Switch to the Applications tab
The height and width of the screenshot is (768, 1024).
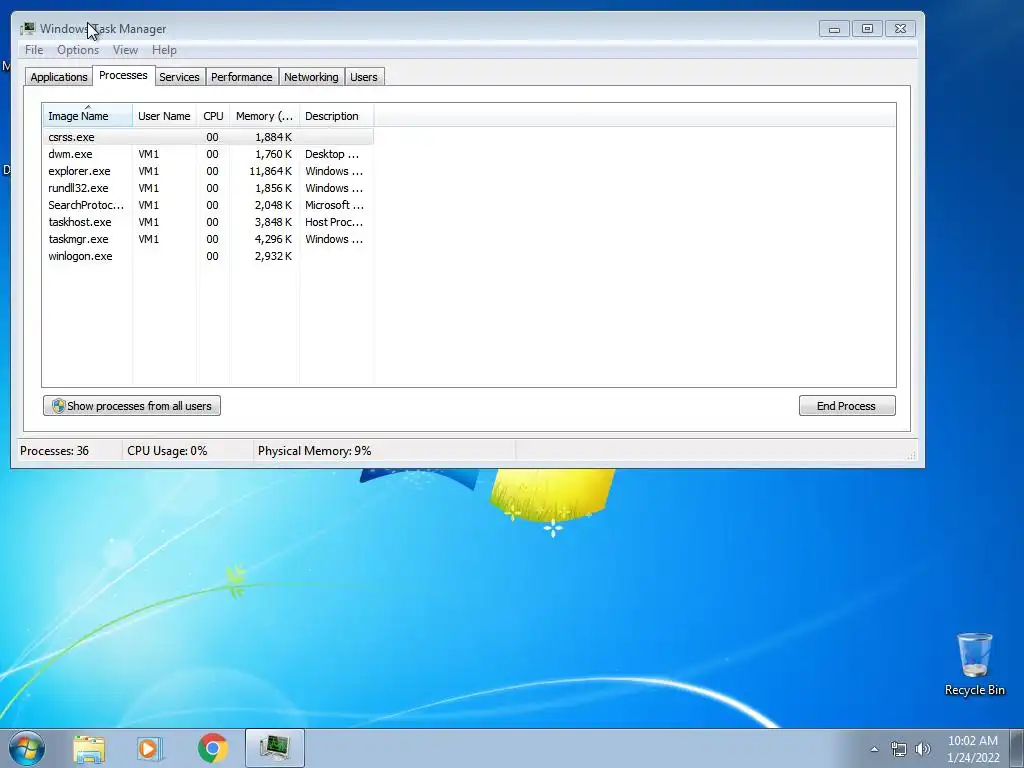point(59,77)
